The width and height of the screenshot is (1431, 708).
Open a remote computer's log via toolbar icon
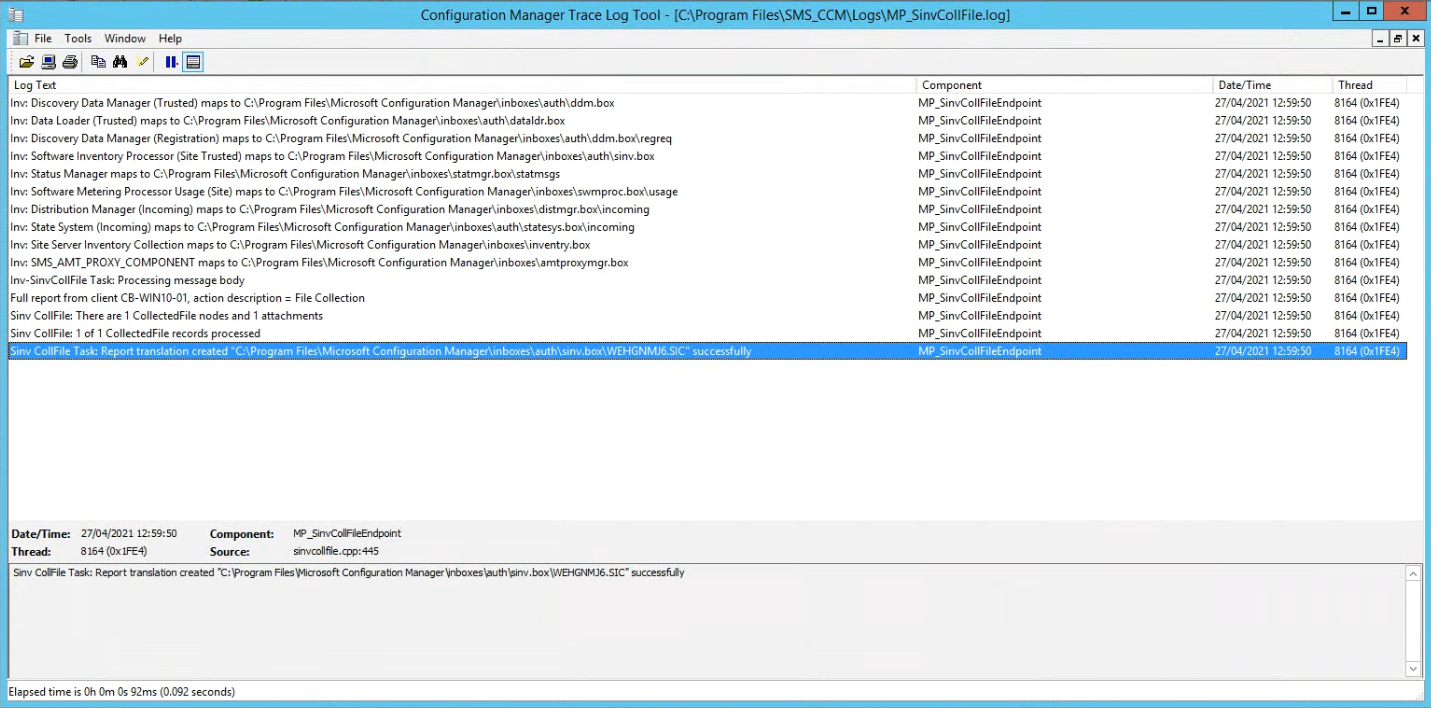(47, 61)
